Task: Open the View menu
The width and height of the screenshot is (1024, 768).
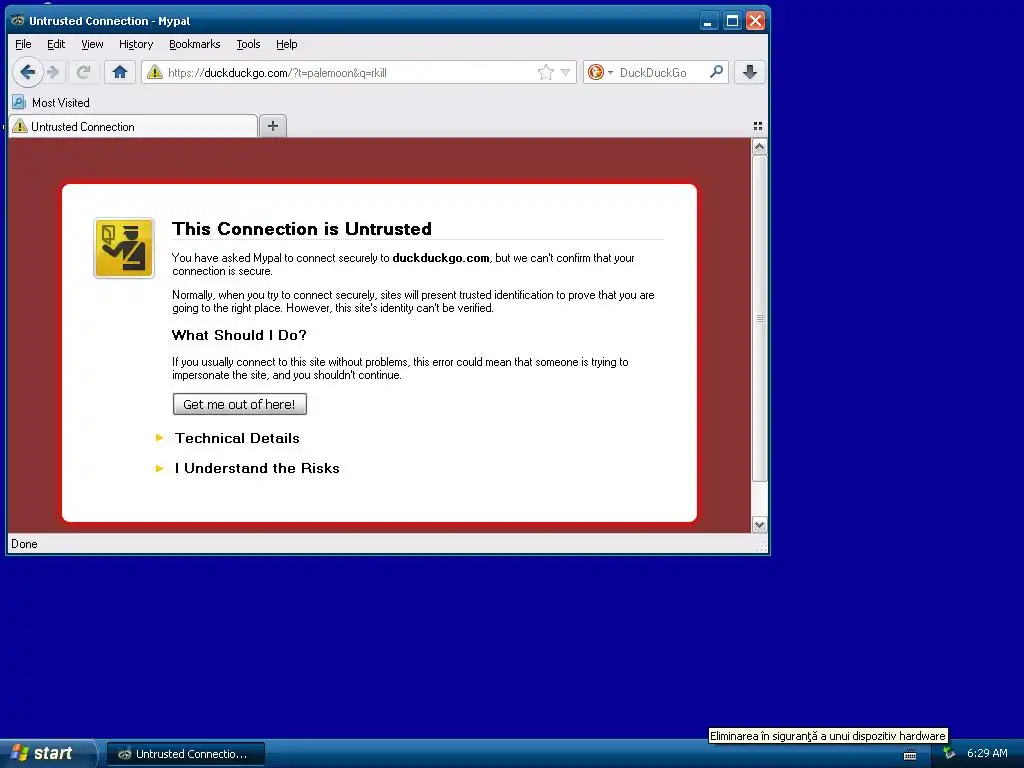Action: pos(92,44)
